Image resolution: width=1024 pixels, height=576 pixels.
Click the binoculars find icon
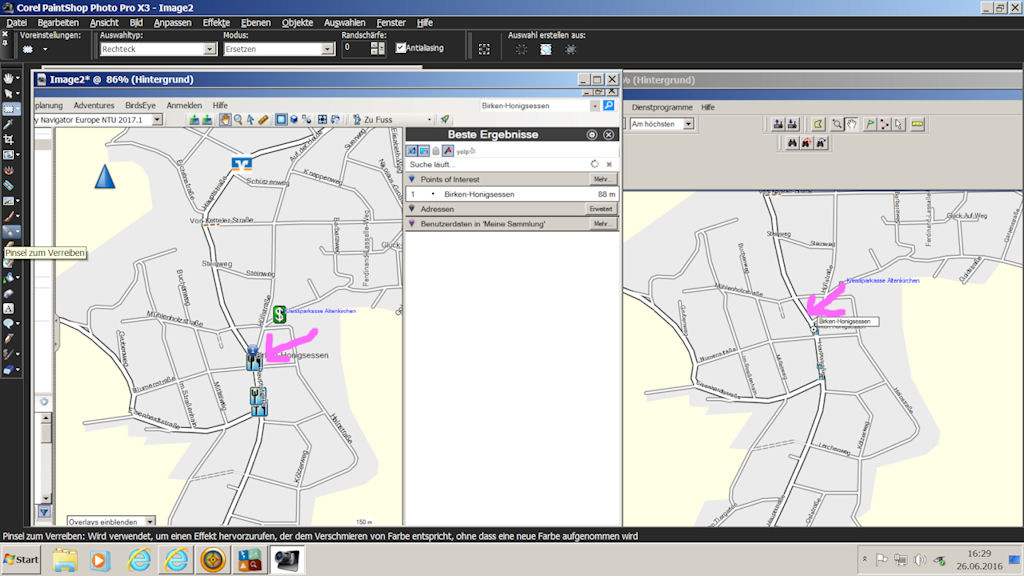tap(791, 143)
